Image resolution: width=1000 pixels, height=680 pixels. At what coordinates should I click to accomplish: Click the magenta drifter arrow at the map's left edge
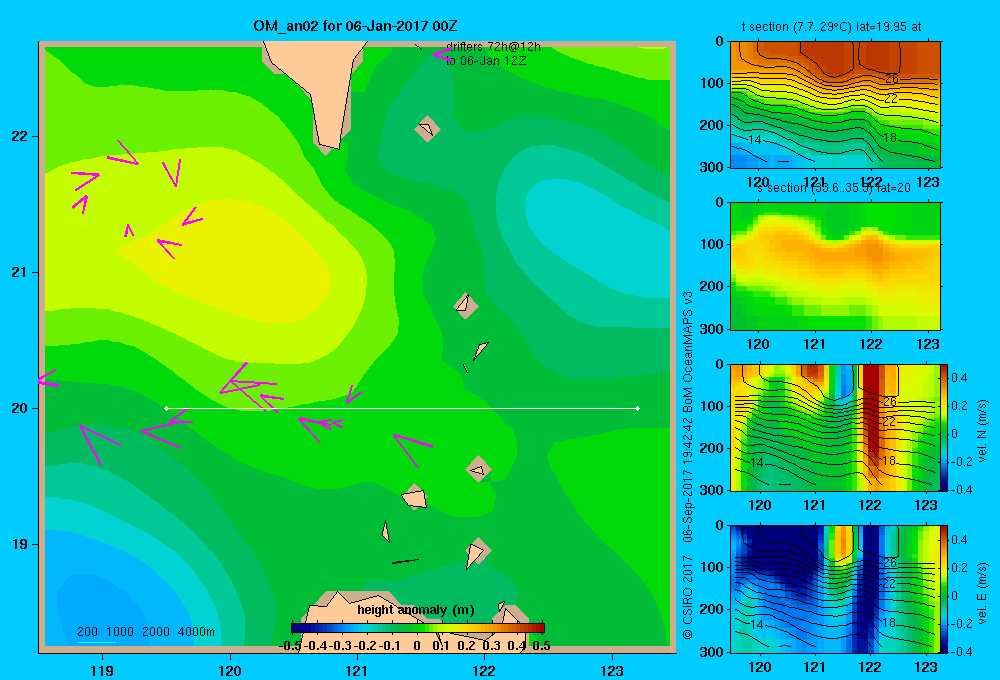pyautogui.click(x=48, y=379)
